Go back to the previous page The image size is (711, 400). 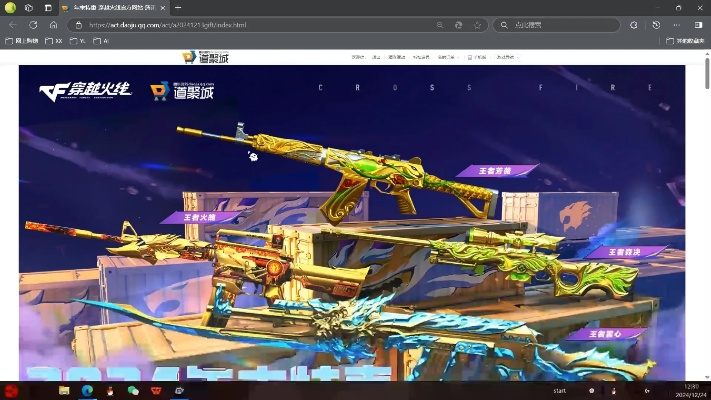(x=13, y=25)
